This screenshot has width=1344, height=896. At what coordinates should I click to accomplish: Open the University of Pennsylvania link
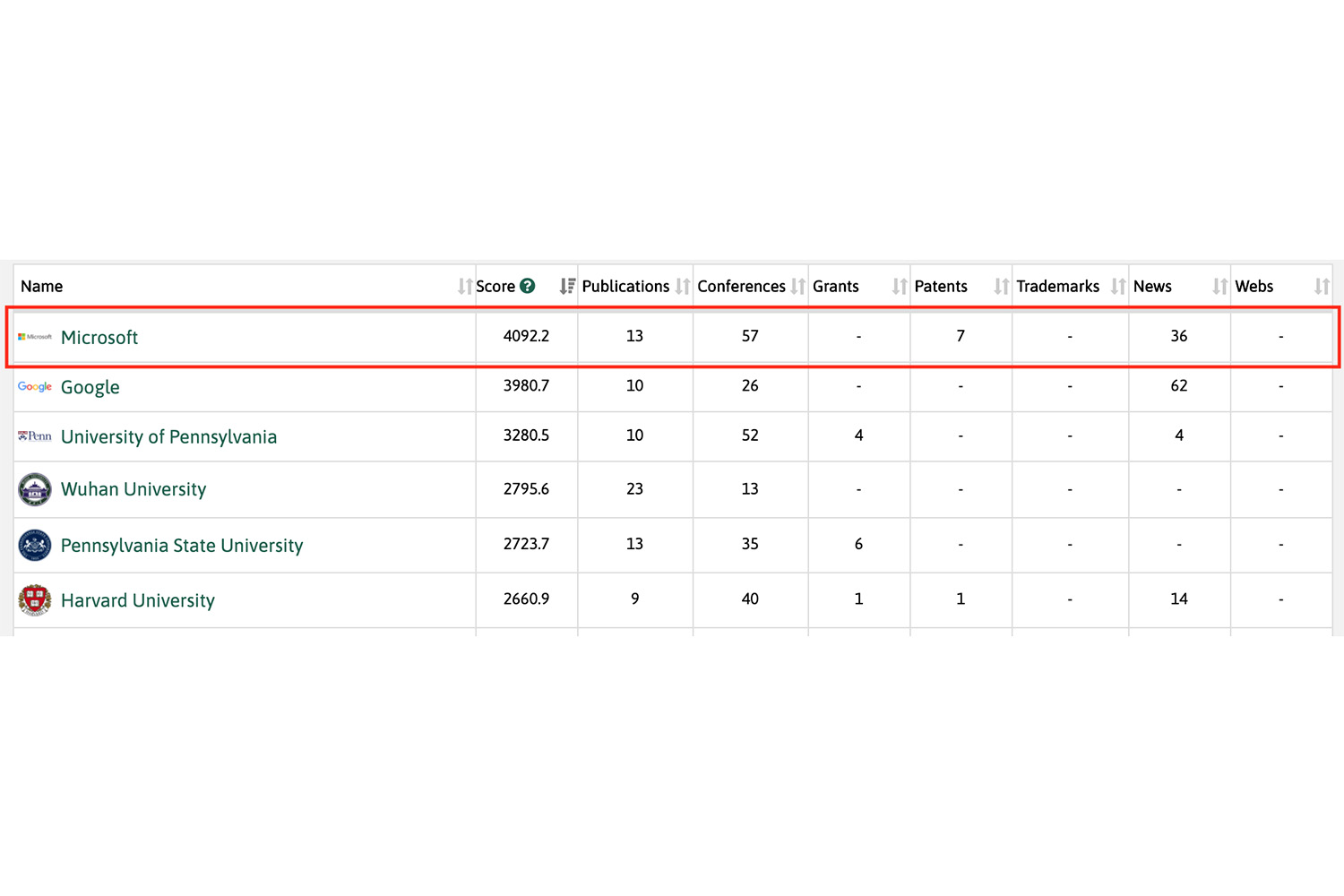click(x=169, y=437)
